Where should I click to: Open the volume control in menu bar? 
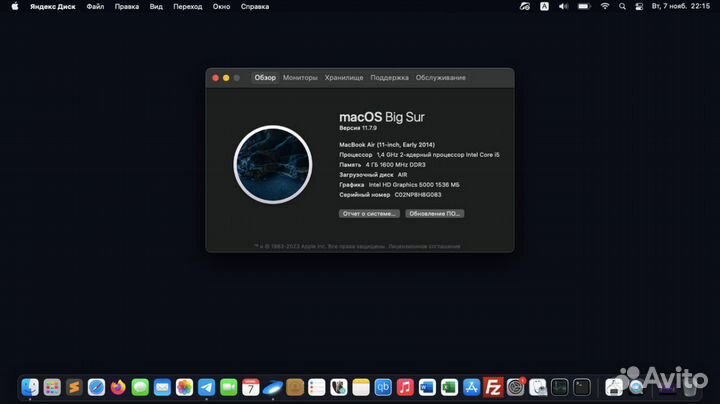pos(563,6)
